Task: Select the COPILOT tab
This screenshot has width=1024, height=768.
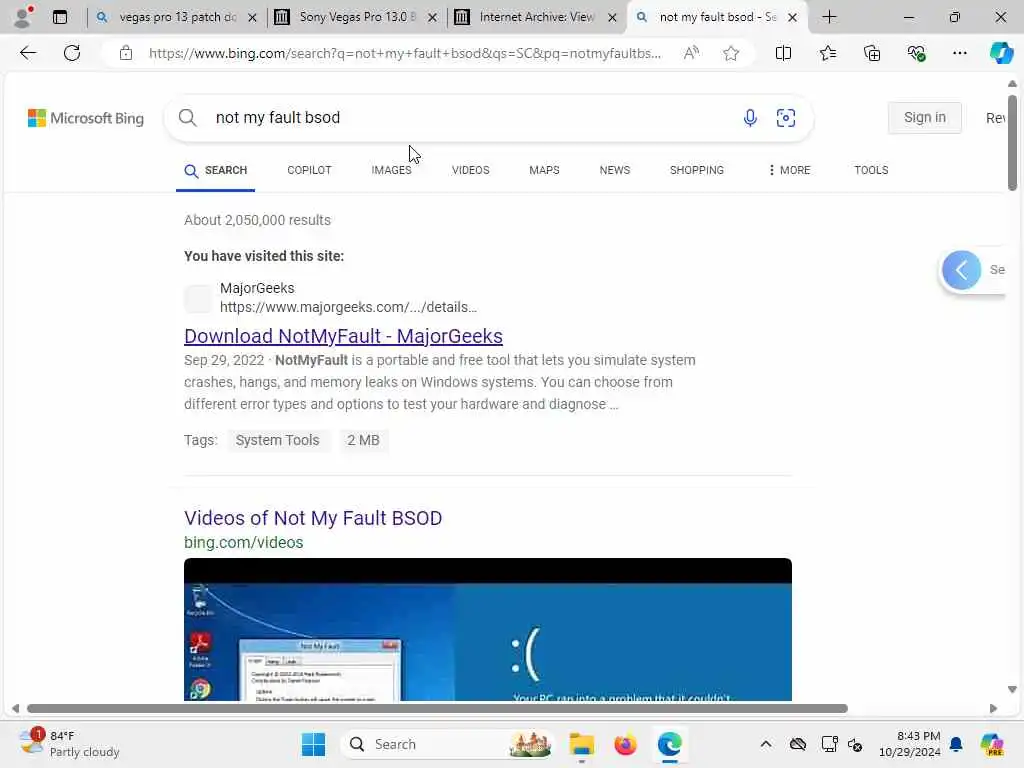Action: click(309, 170)
